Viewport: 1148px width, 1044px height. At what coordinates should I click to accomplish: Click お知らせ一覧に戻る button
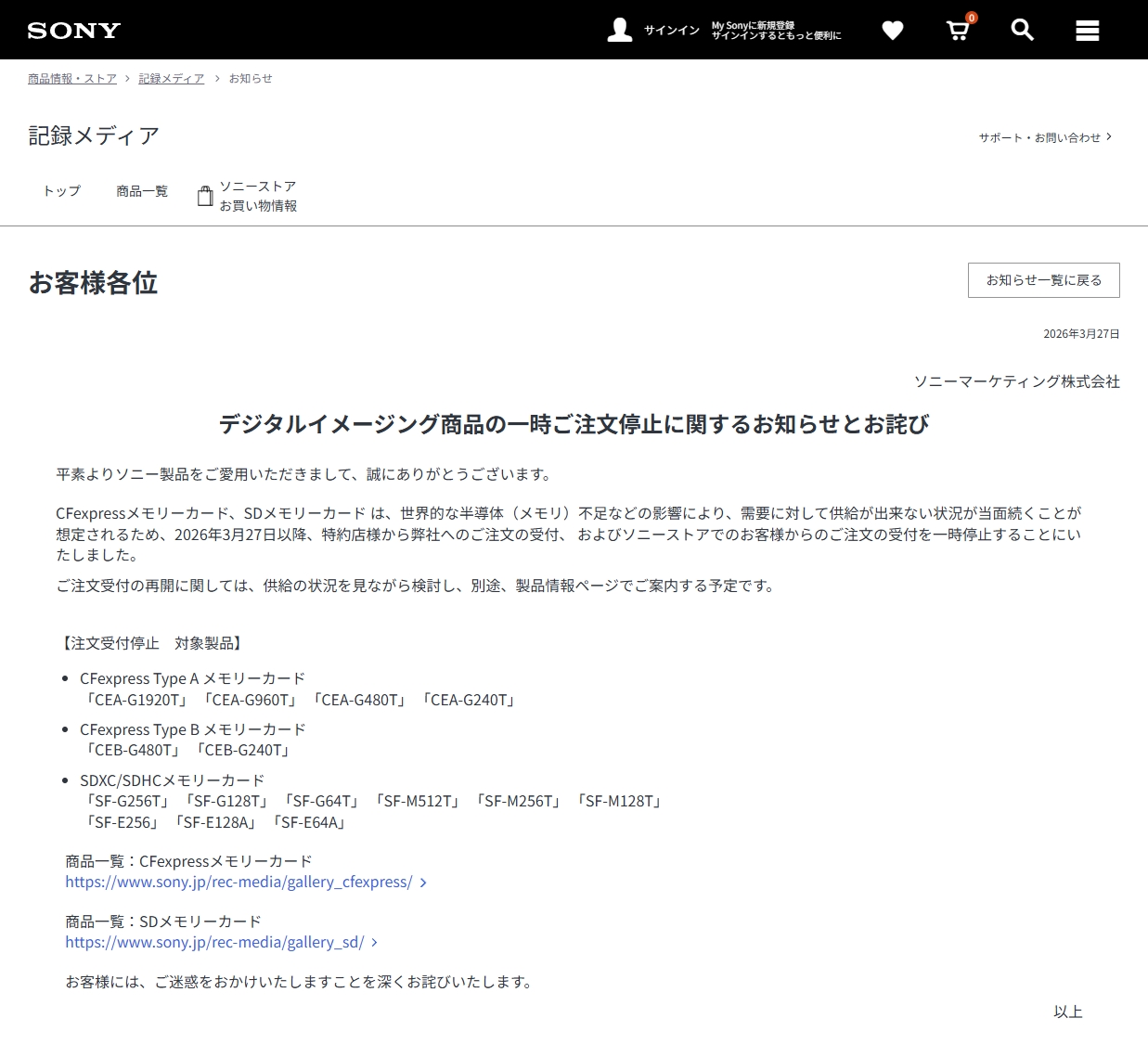[1043, 280]
